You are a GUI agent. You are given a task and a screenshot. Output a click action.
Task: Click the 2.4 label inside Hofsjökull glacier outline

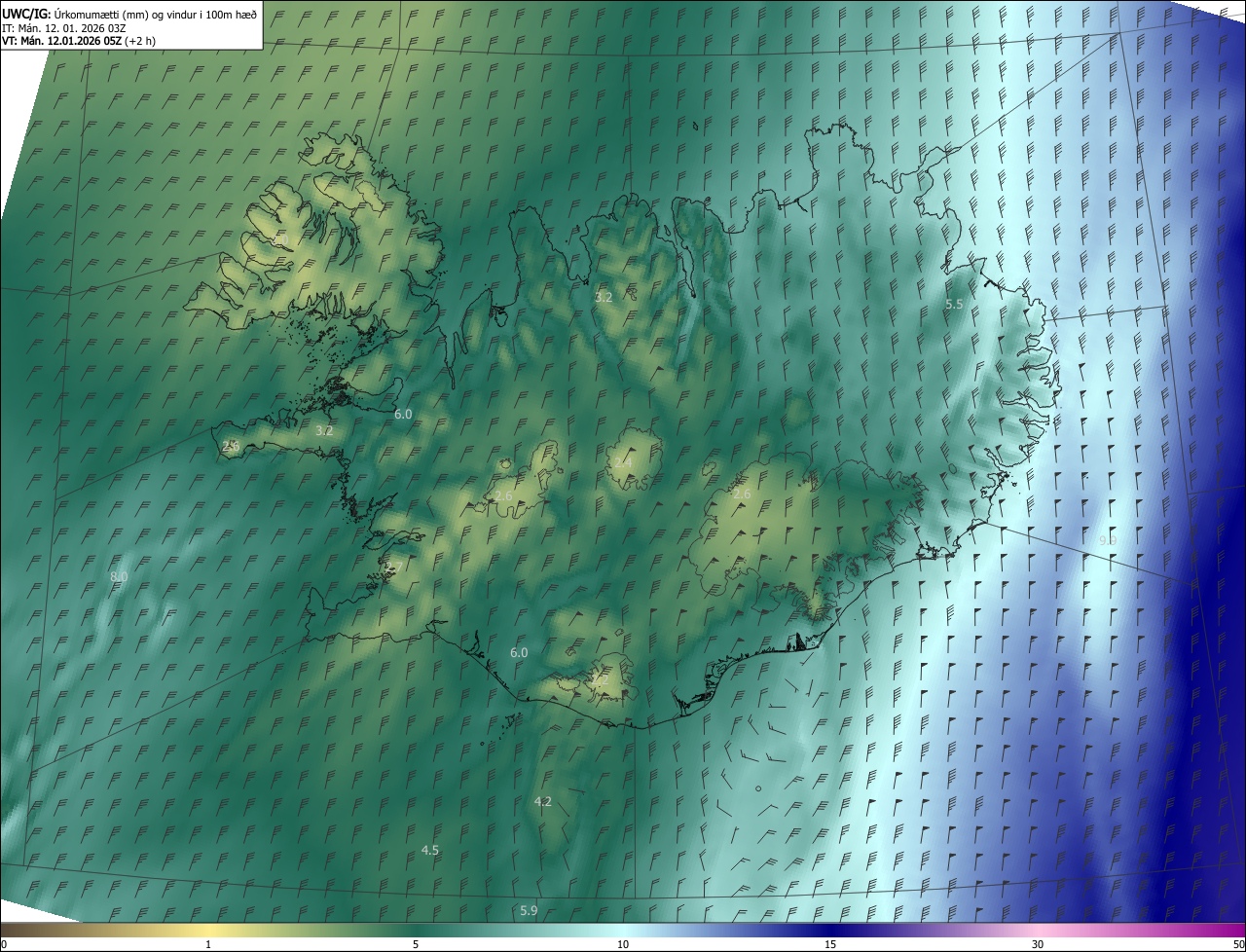point(622,462)
